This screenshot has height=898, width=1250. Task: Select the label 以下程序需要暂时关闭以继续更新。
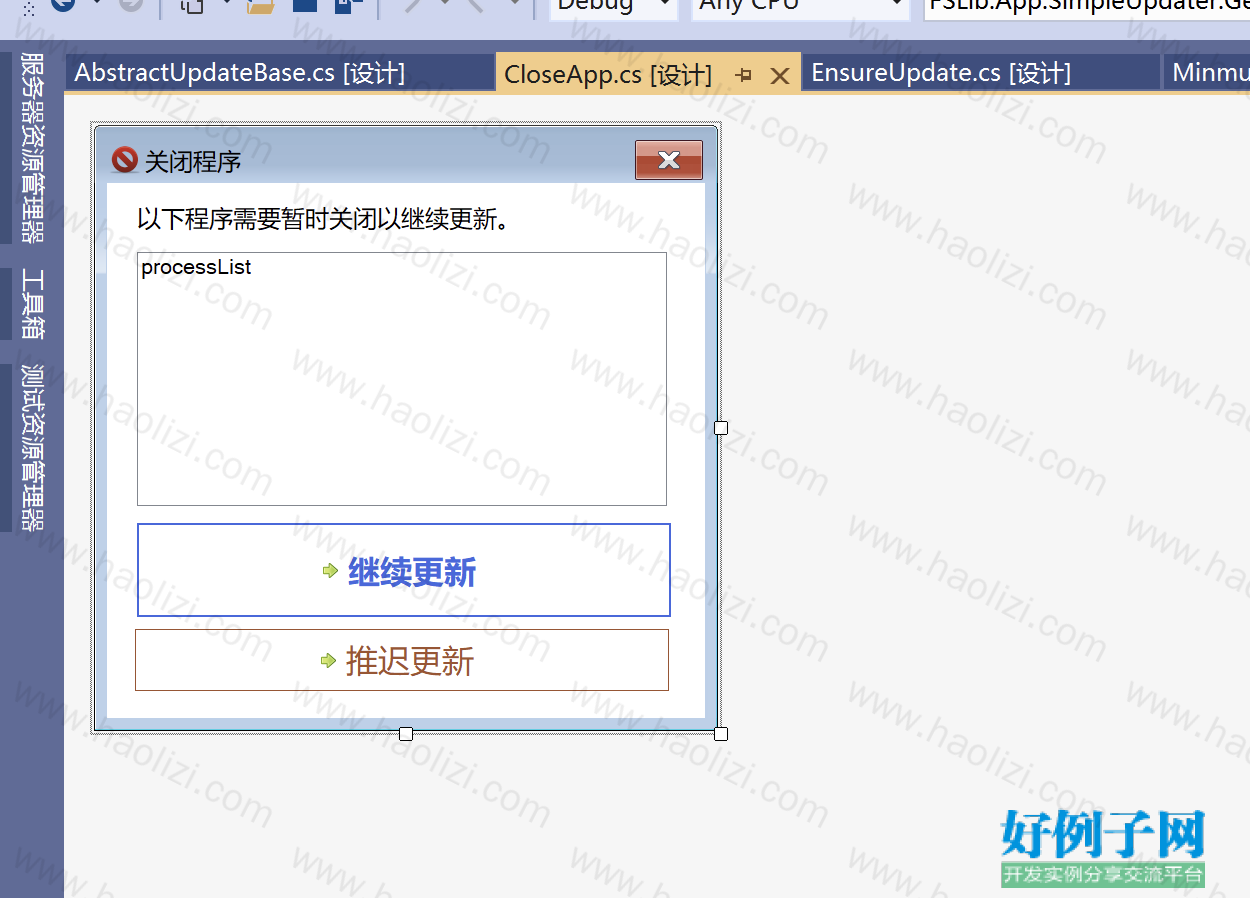point(324,218)
